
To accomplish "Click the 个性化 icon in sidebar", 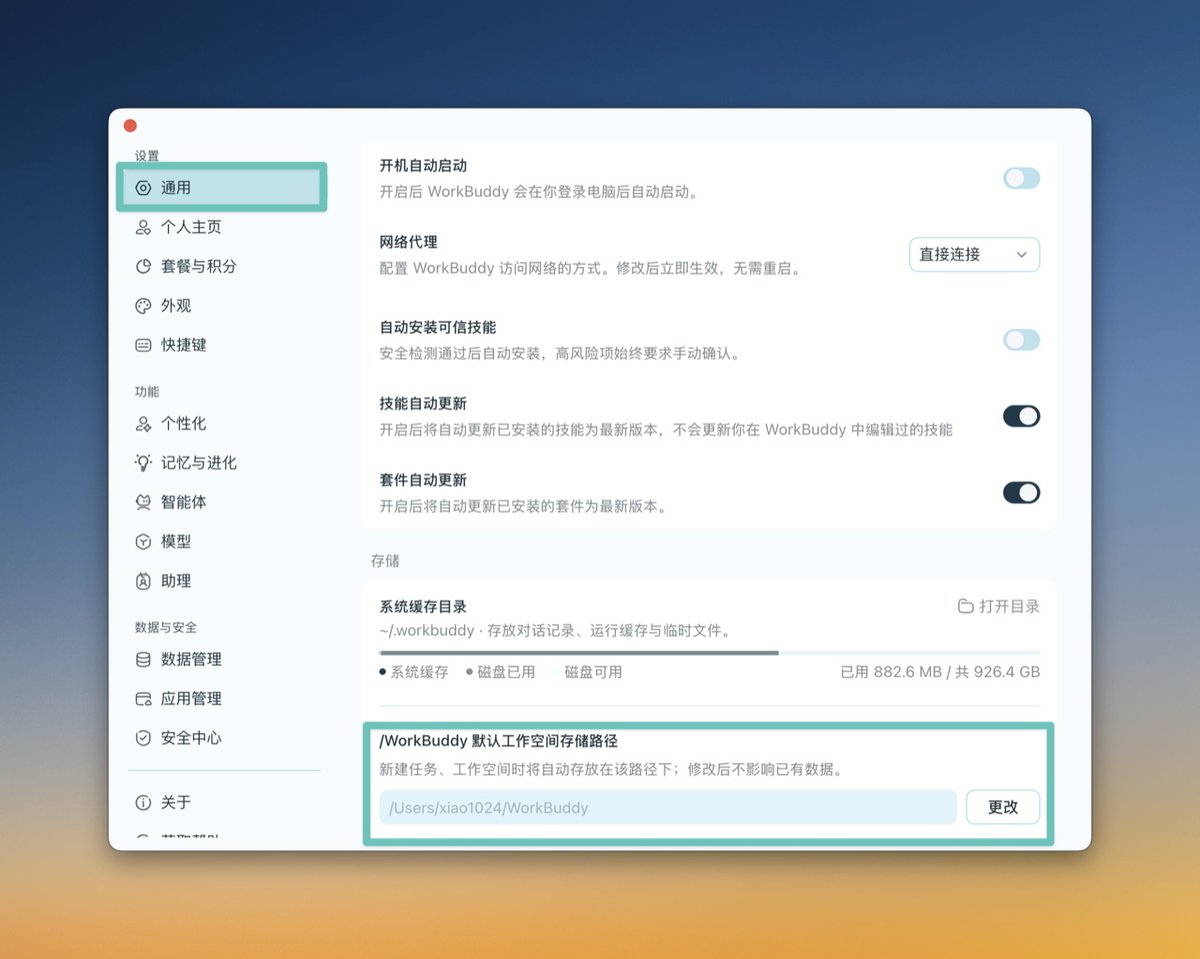I will tap(143, 424).
